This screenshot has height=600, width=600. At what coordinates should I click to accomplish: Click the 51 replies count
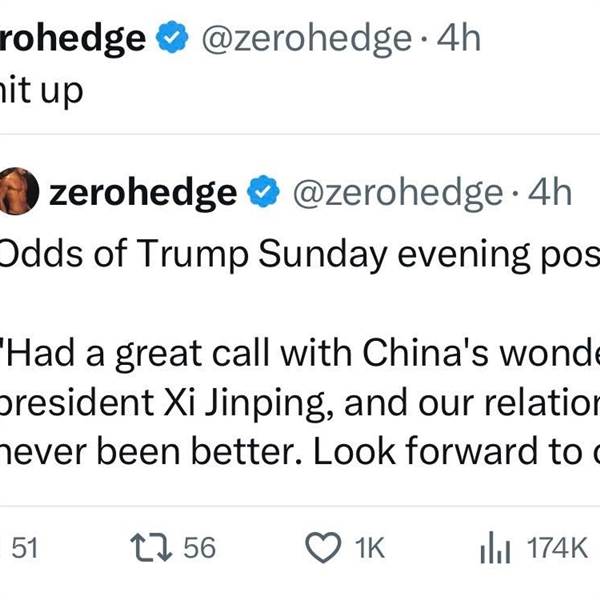pos(23,548)
